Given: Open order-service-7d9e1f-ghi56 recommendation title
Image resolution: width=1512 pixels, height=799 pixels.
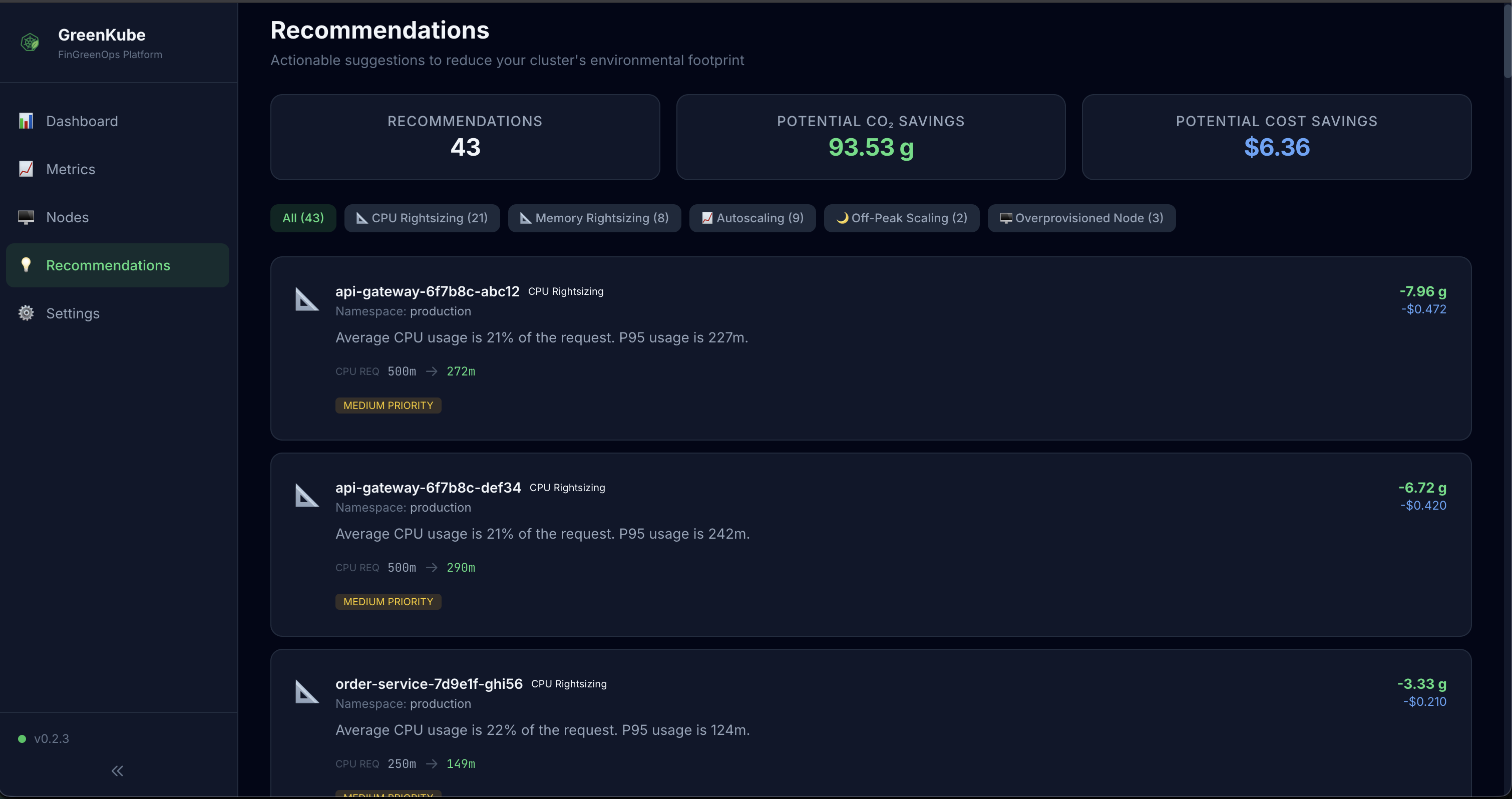Looking at the screenshot, I should [x=429, y=683].
